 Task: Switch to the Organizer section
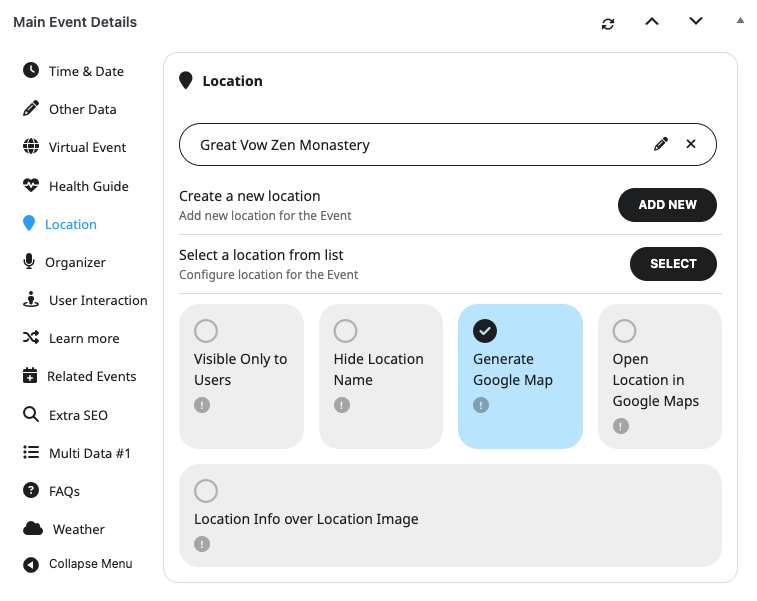(75, 262)
